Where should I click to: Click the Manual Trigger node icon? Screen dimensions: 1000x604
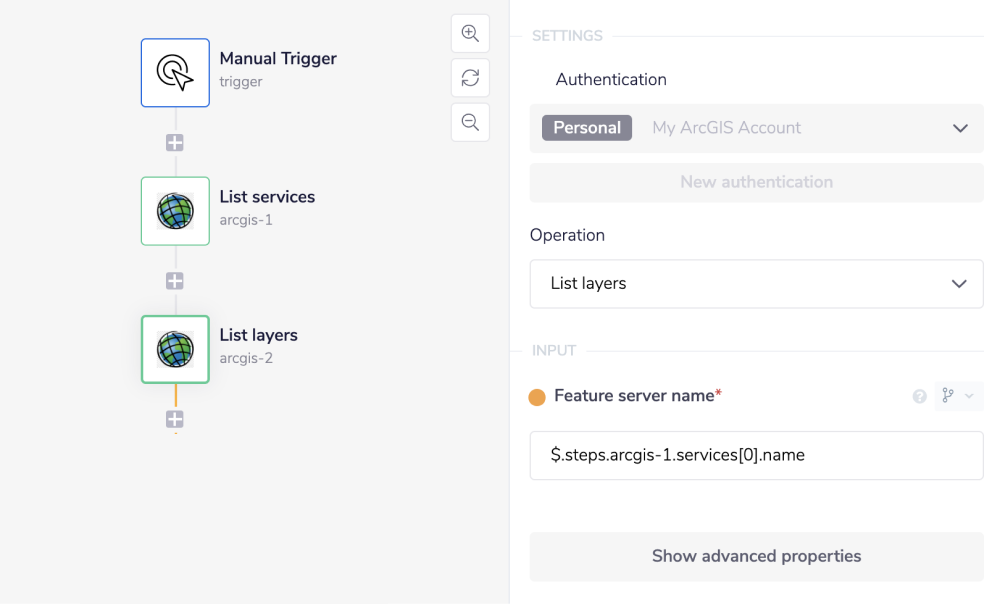click(x=175, y=73)
